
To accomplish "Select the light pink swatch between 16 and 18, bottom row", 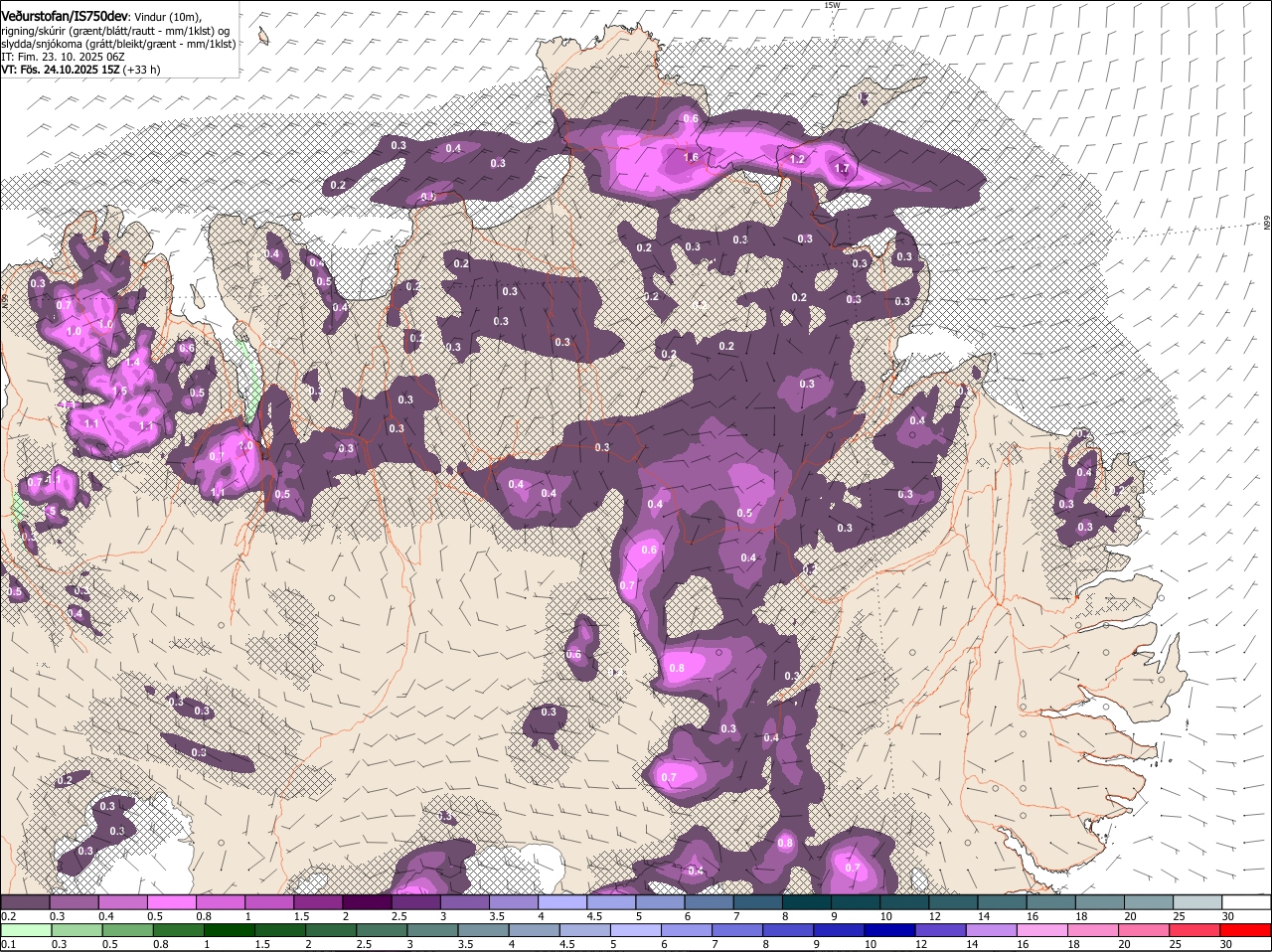I will coord(1040,930).
